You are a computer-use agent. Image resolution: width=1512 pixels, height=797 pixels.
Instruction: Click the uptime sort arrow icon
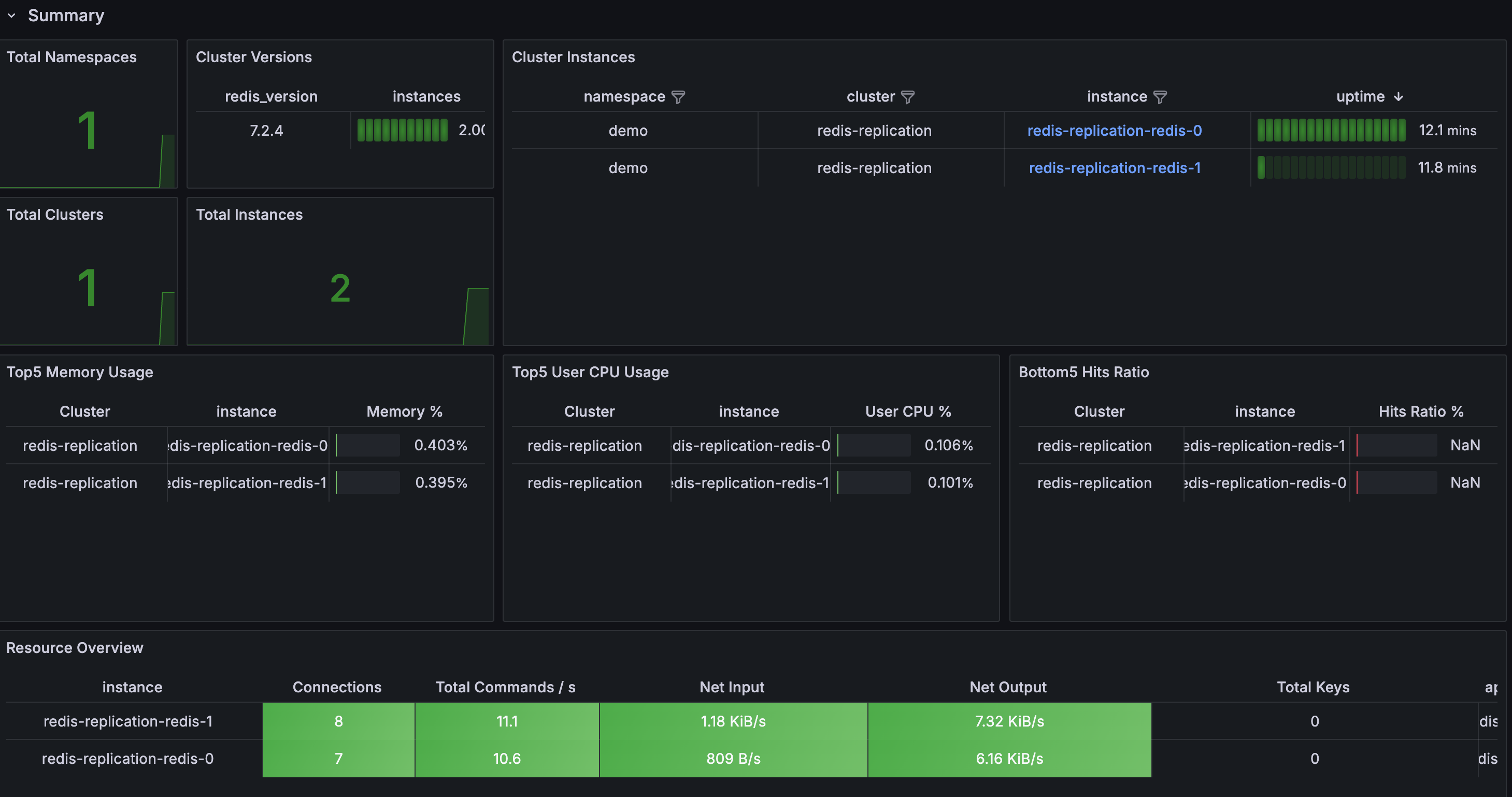pos(1398,97)
